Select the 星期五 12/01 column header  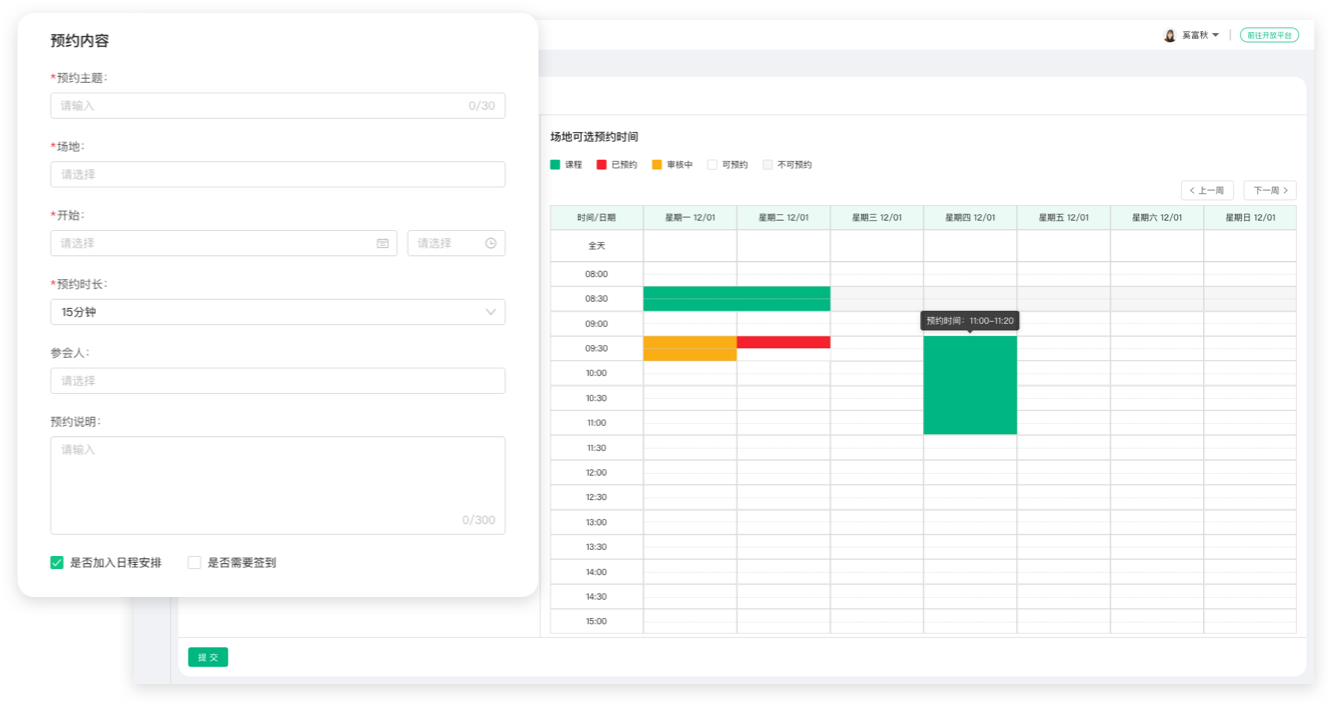point(1063,218)
